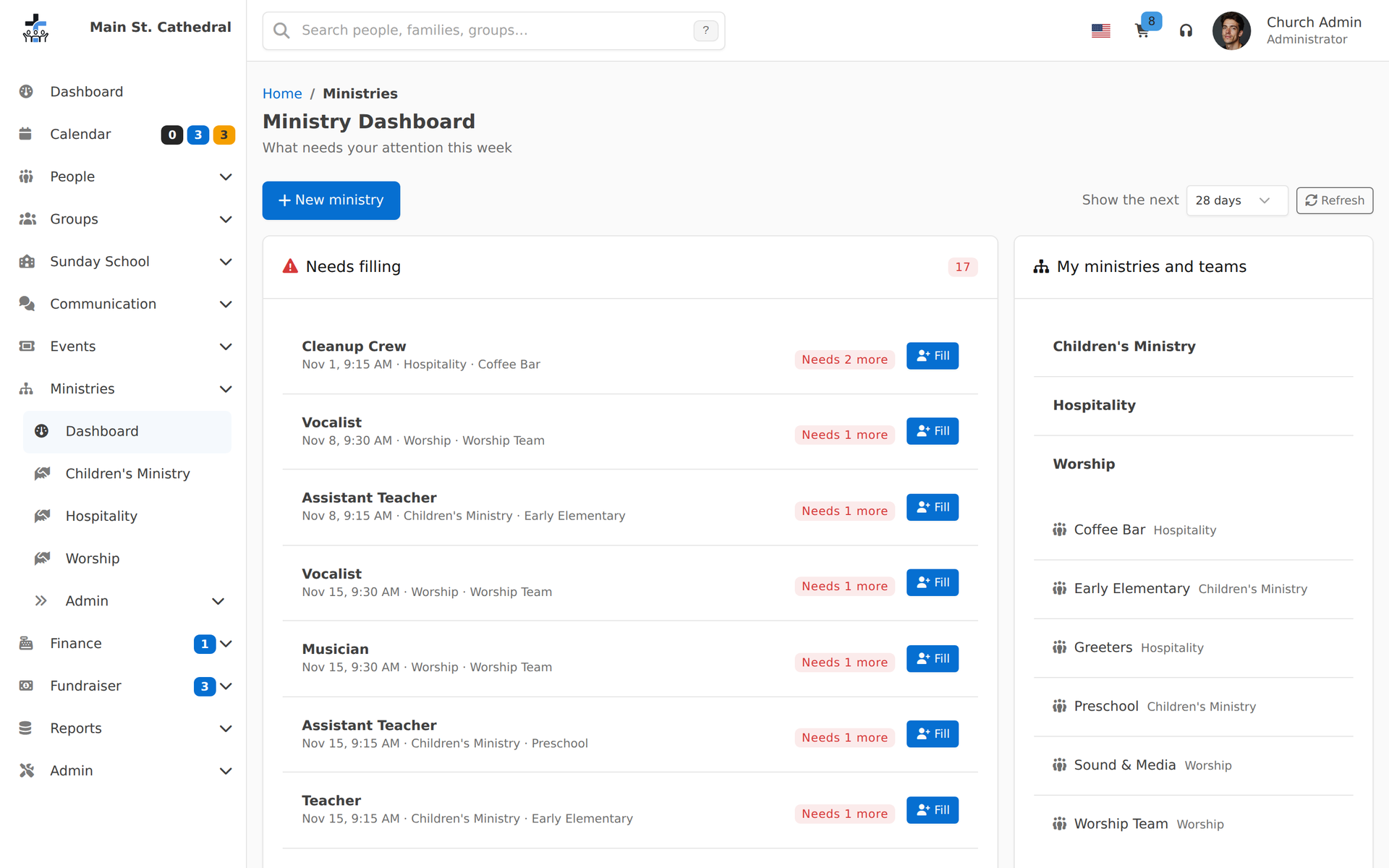Go to the Home breadcrumb link
The image size is (1389, 868).
[x=282, y=94]
